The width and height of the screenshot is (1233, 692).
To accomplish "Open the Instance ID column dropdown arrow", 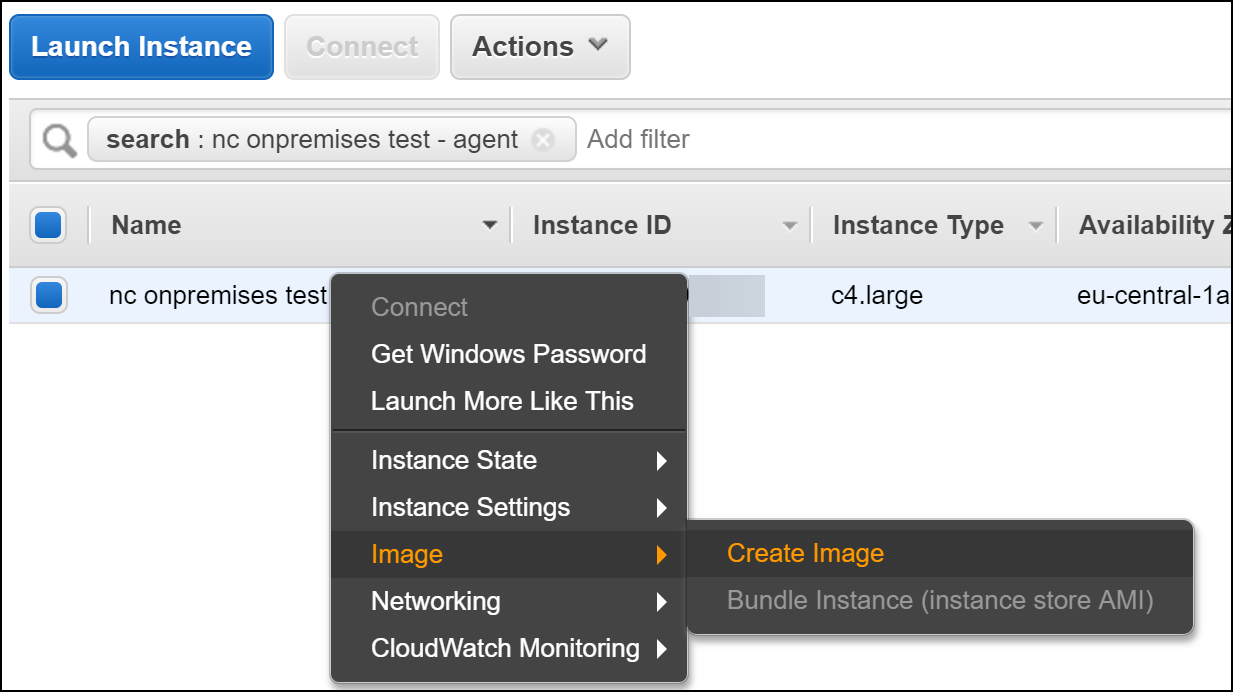I will tap(790, 226).
